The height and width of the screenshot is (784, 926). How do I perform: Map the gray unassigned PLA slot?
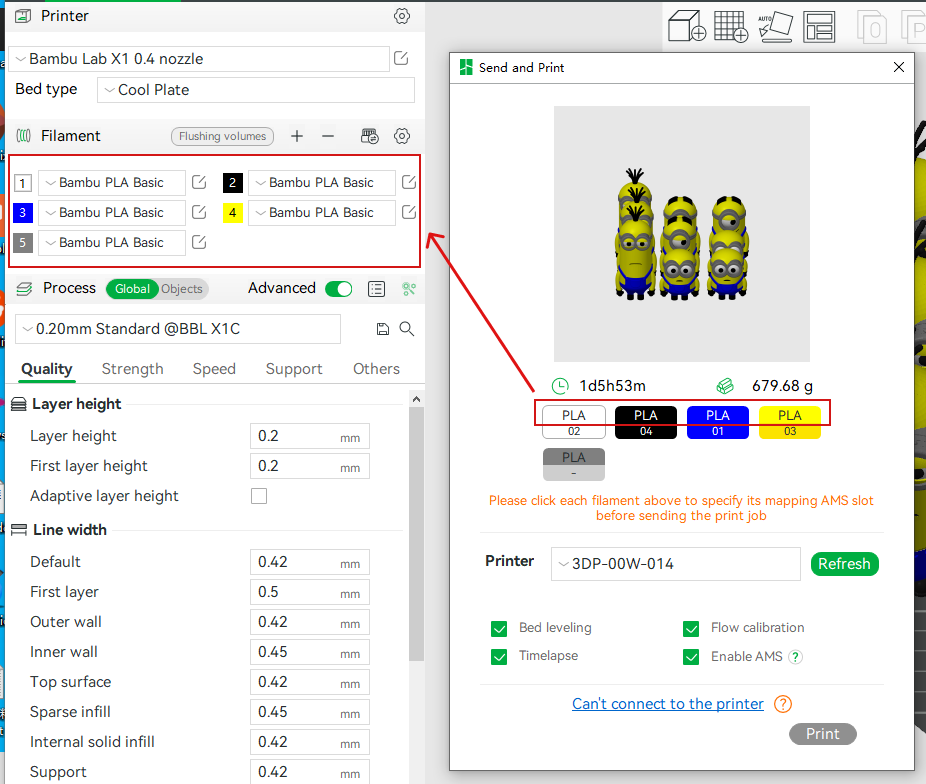(574, 465)
